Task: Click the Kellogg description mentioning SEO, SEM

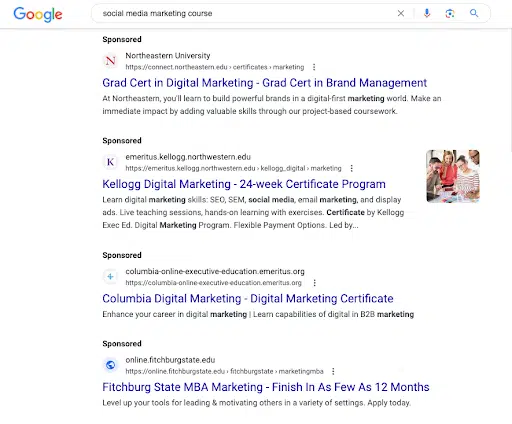Action: (253, 212)
